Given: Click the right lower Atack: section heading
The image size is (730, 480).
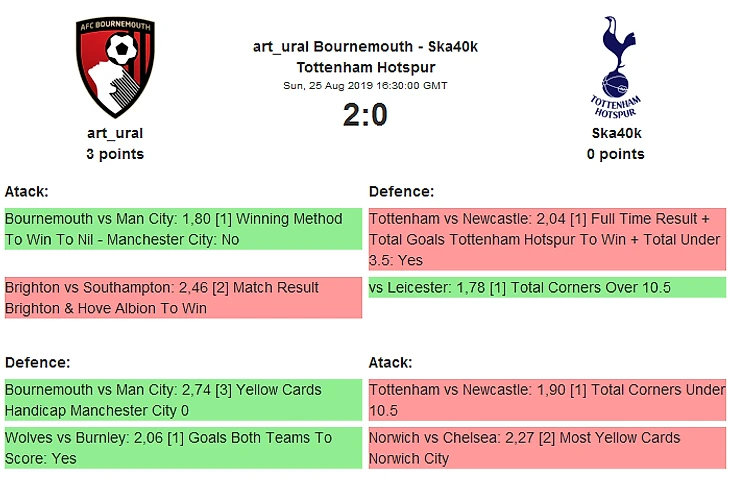Looking at the screenshot, I should (390, 362).
